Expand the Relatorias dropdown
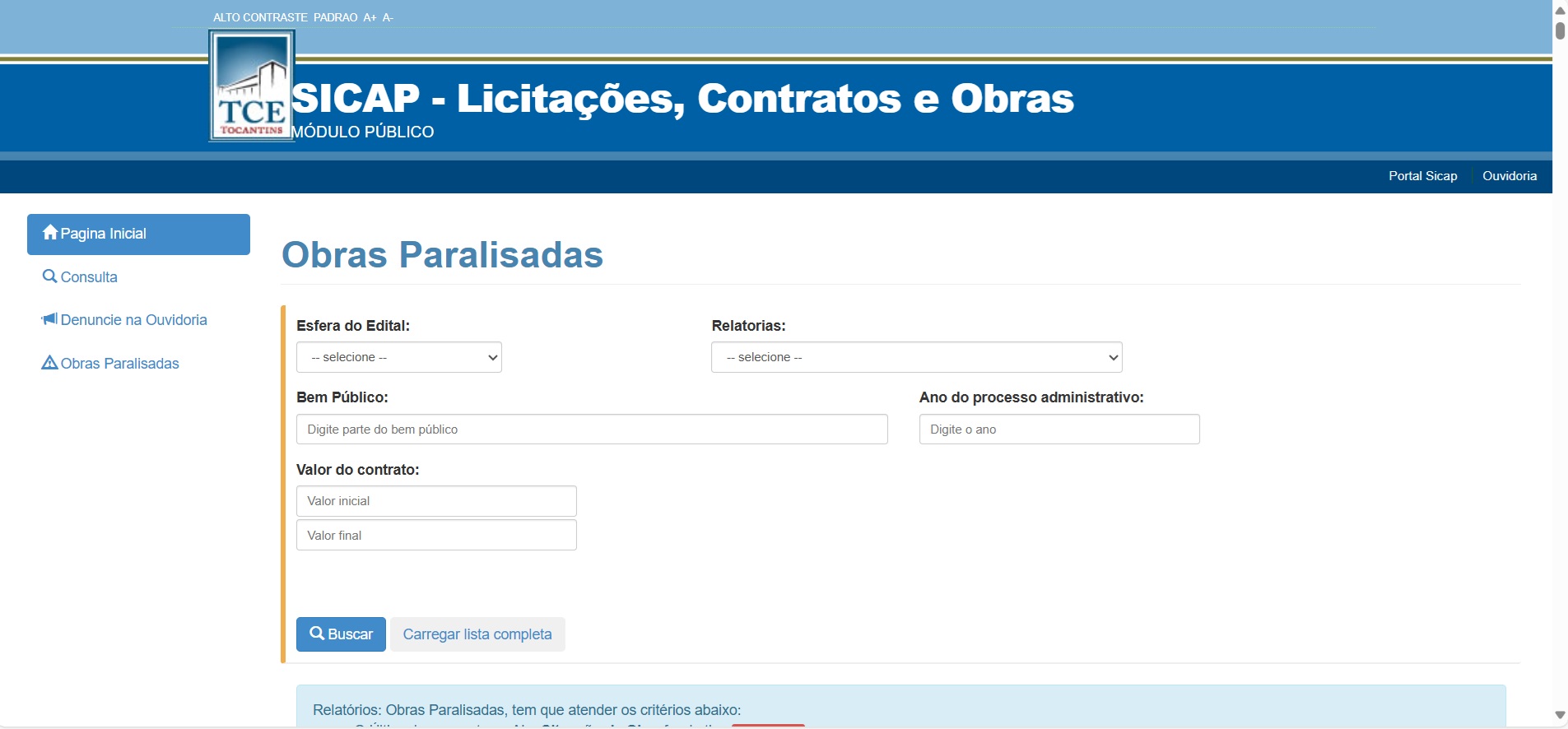The height and width of the screenshot is (729, 1568). (916, 357)
